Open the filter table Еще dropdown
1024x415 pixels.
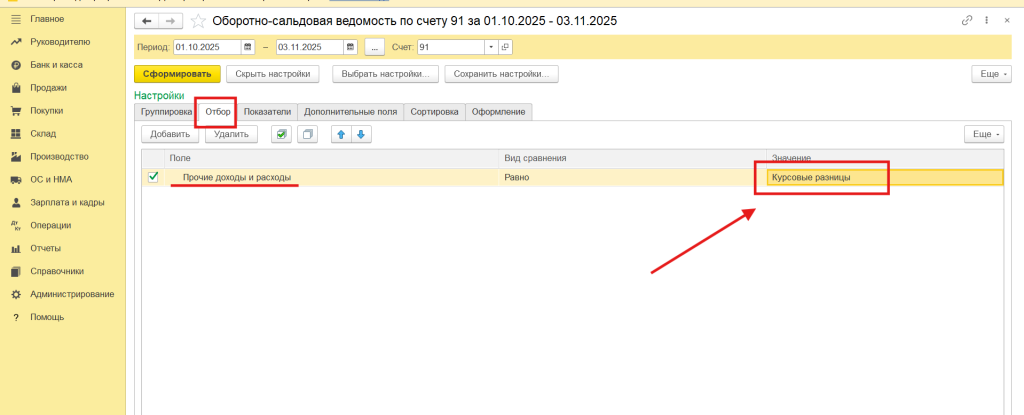tap(984, 134)
